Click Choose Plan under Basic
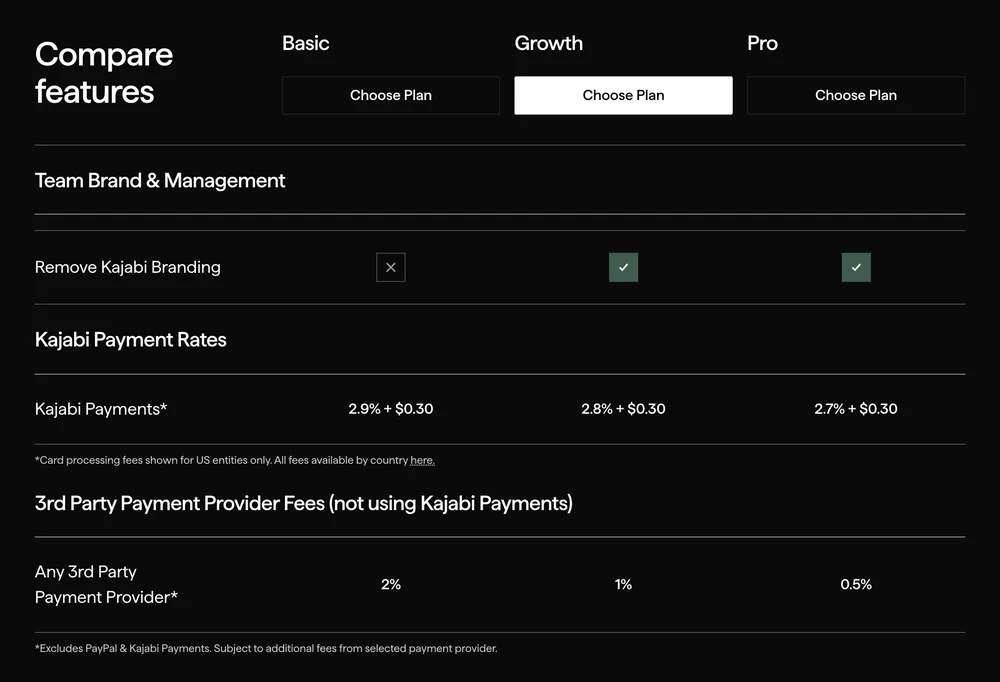This screenshot has width=1000, height=682. coord(390,95)
